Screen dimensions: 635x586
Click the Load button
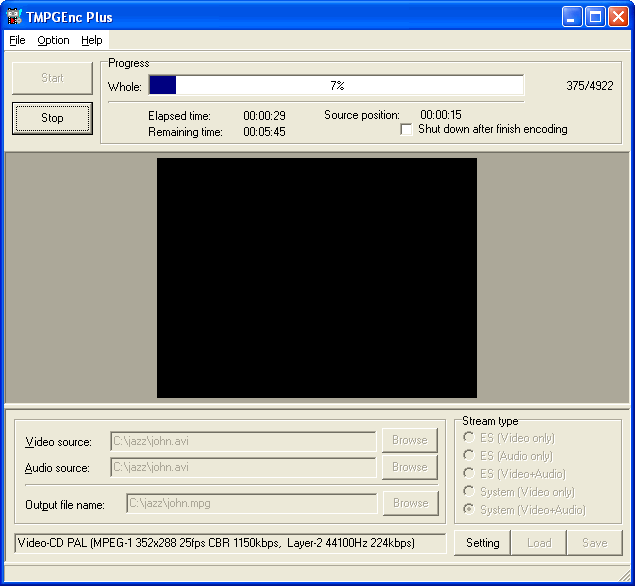pyautogui.click(x=539, y=543)
